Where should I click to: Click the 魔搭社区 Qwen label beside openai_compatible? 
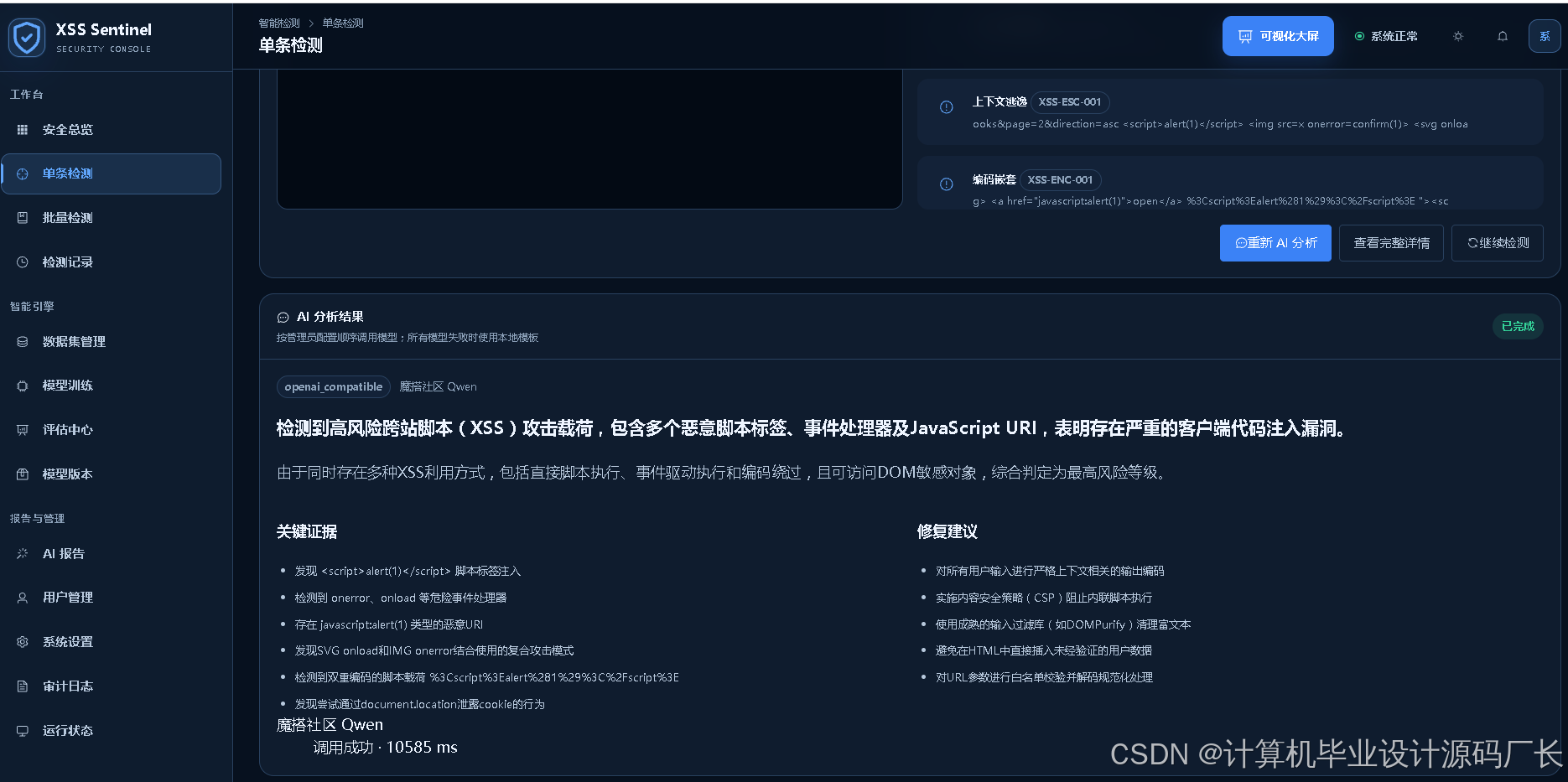click(x=438, y=387)
